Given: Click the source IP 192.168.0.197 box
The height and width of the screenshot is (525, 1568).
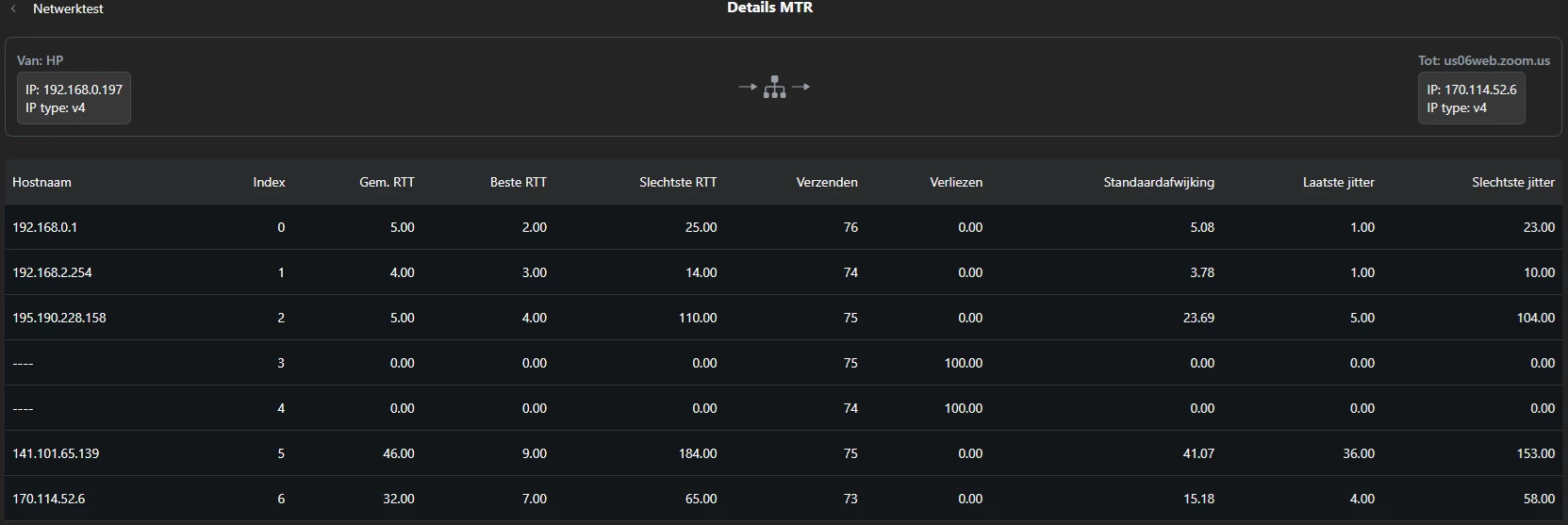Looking at the screenshot, I should coord(74,98).
